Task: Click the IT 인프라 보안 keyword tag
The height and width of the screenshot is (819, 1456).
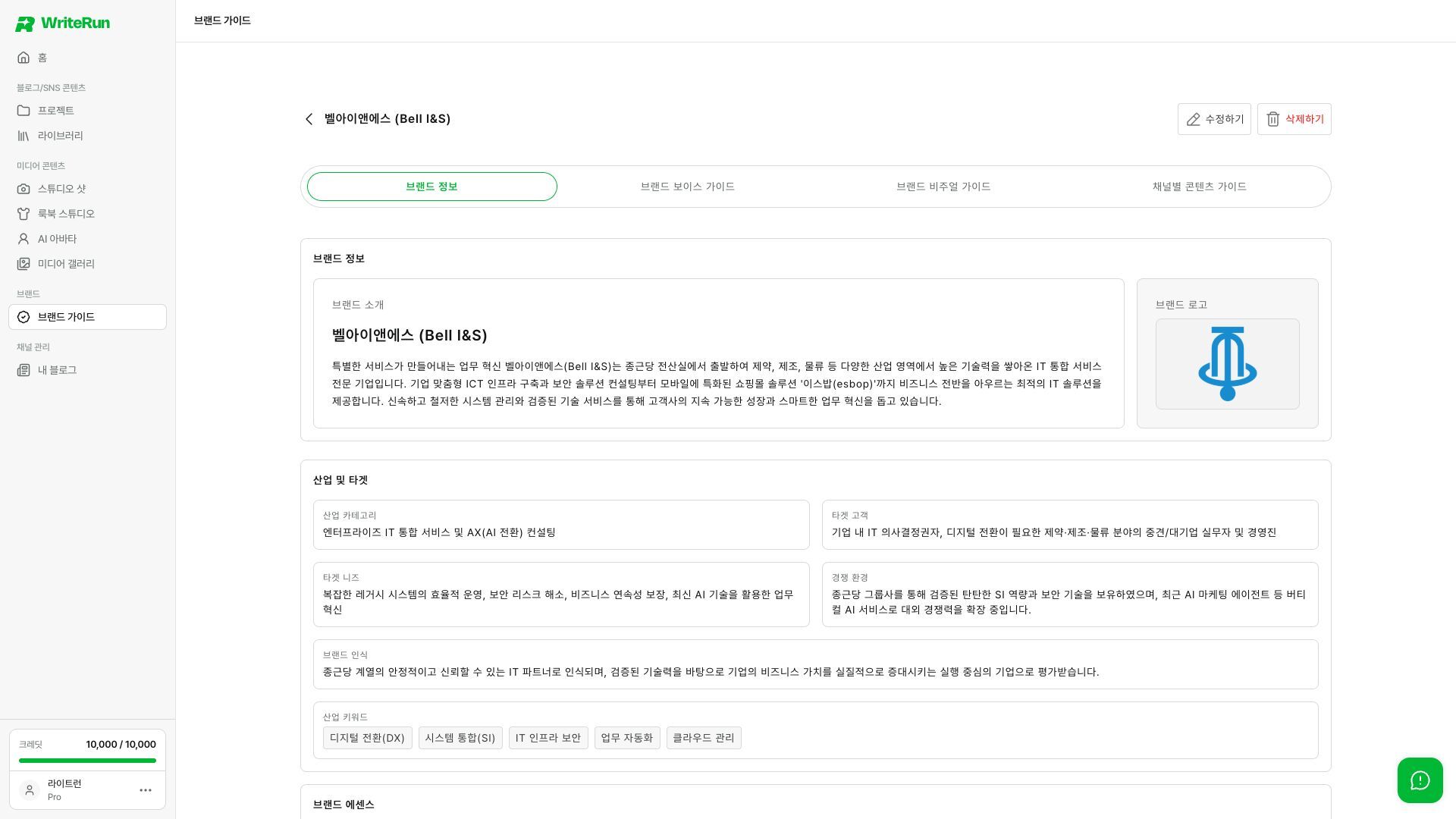Action: (548, 738)
